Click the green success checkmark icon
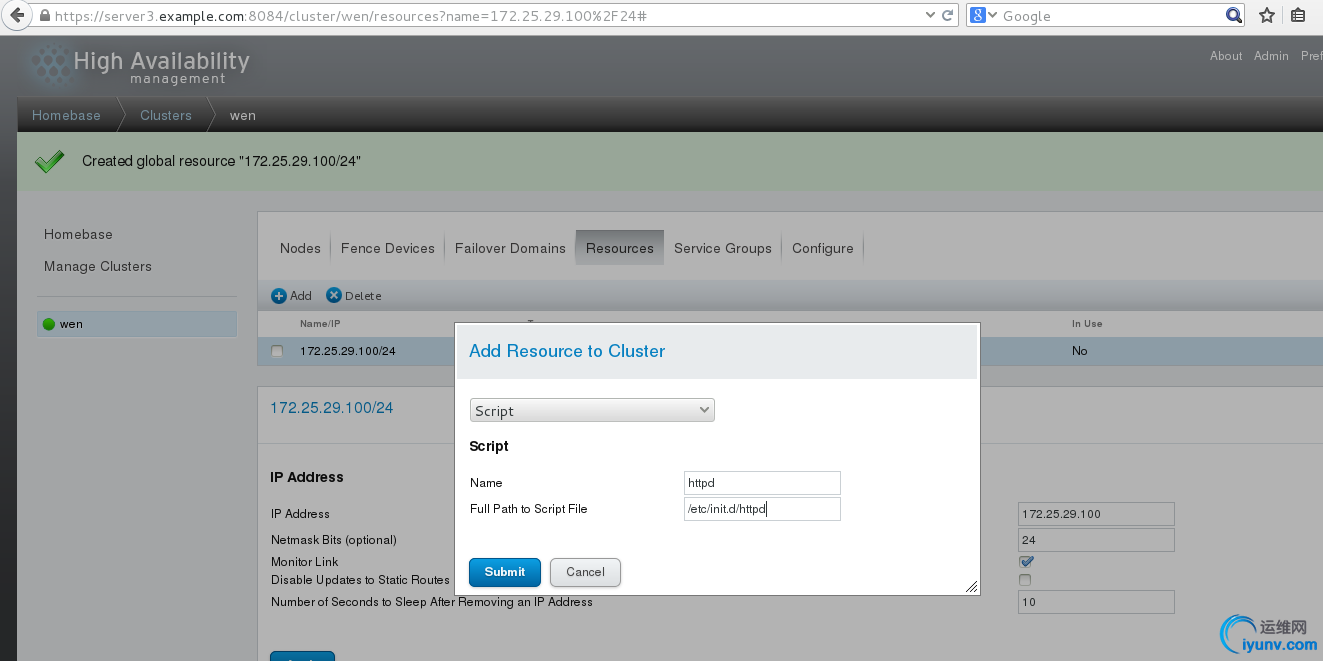The width and height of the screenshot is (1323, 661). pyautogui.click(x=49, y=161)
